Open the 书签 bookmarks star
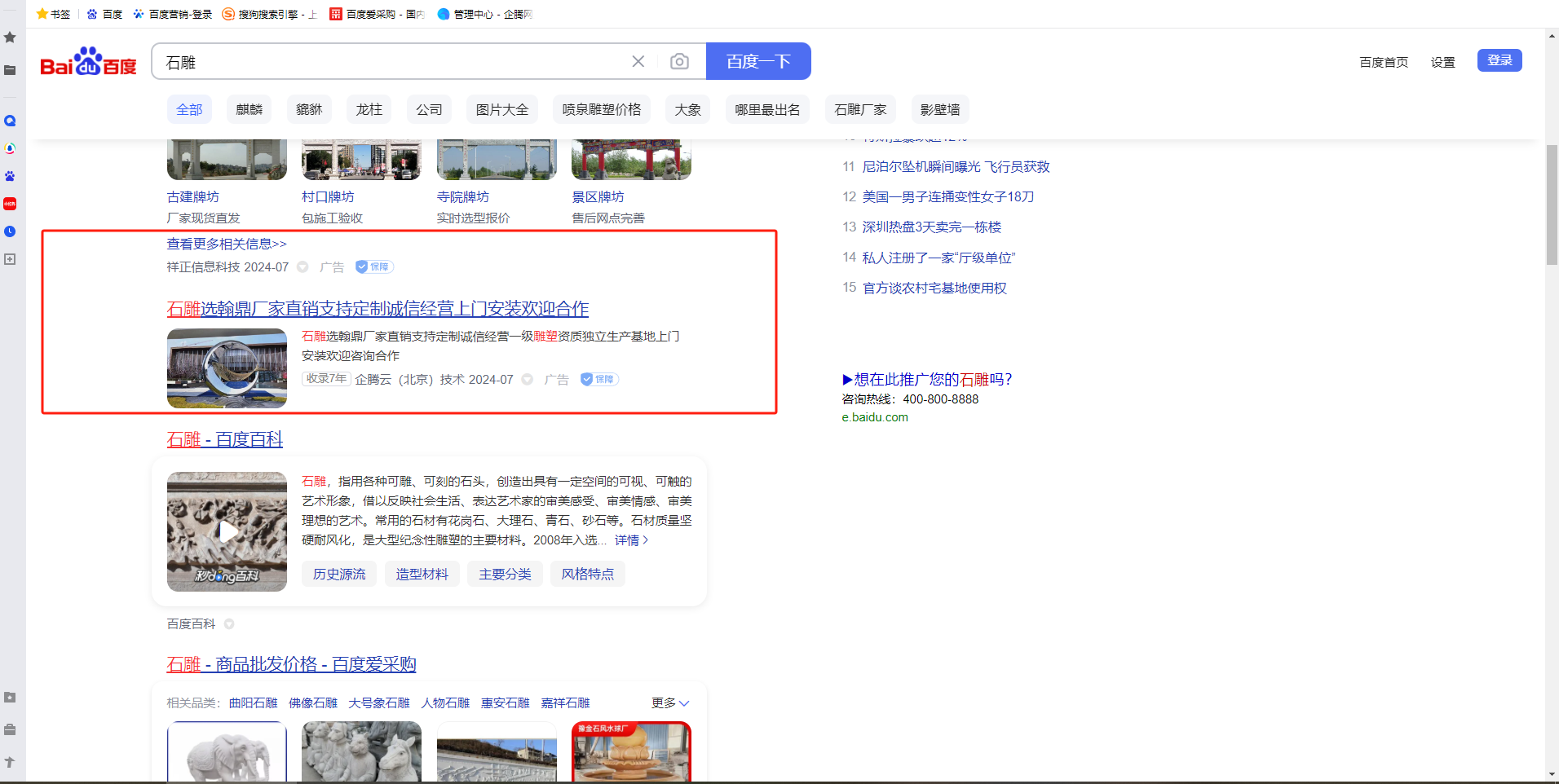1559x784 pixels. coord(53,14)
